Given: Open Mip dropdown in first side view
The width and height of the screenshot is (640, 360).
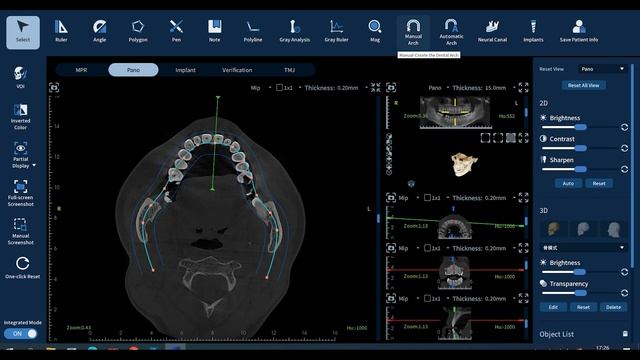Looking at the screenshot, I should pyautogui.click(x=418, y=198).
